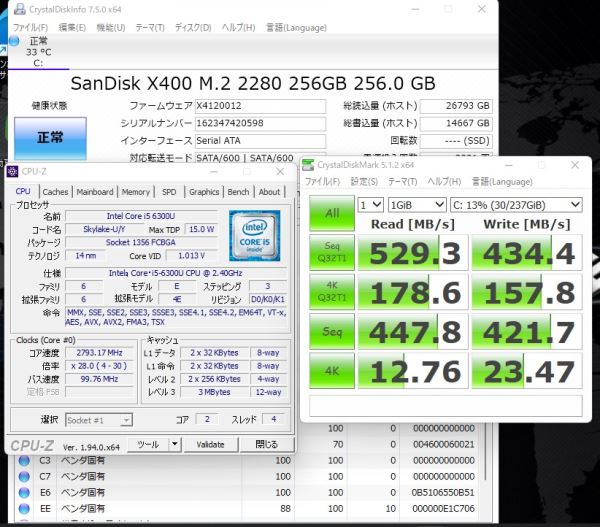Switch to the About tab in CPU-Z
The image size is (600, 527).
pyautogui.click(x=269, y=192)
